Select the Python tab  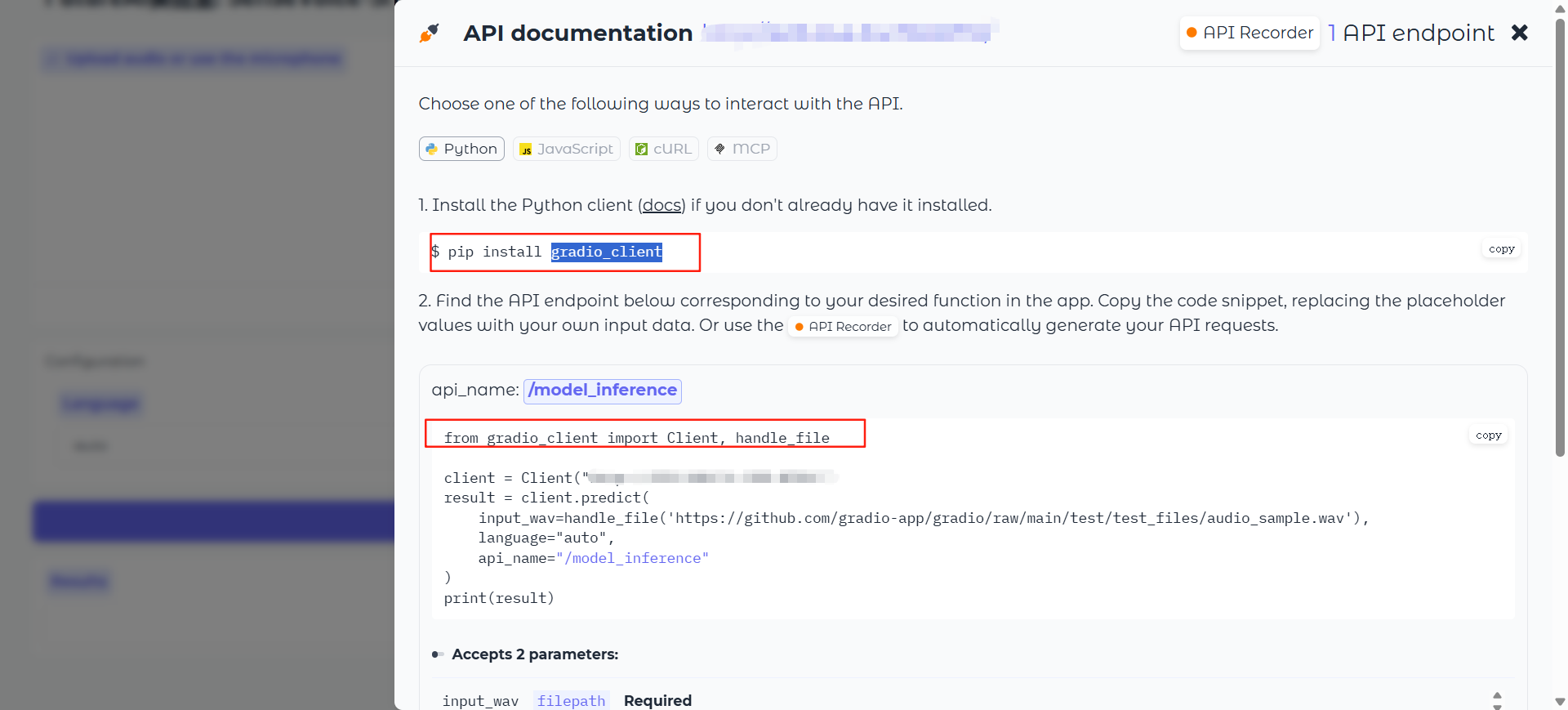(x=461, y=149)
